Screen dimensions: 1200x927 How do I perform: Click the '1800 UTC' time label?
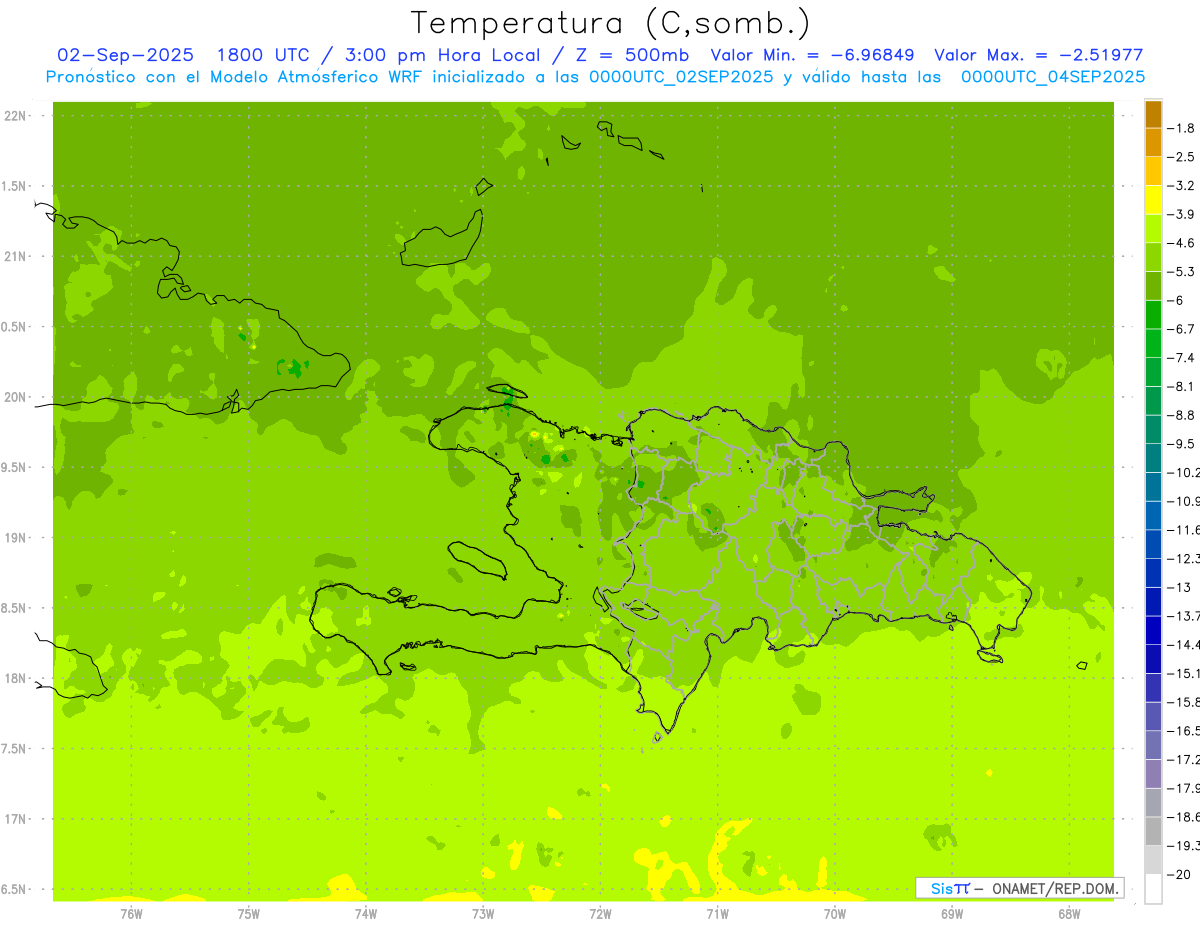[x=264, y=55]
